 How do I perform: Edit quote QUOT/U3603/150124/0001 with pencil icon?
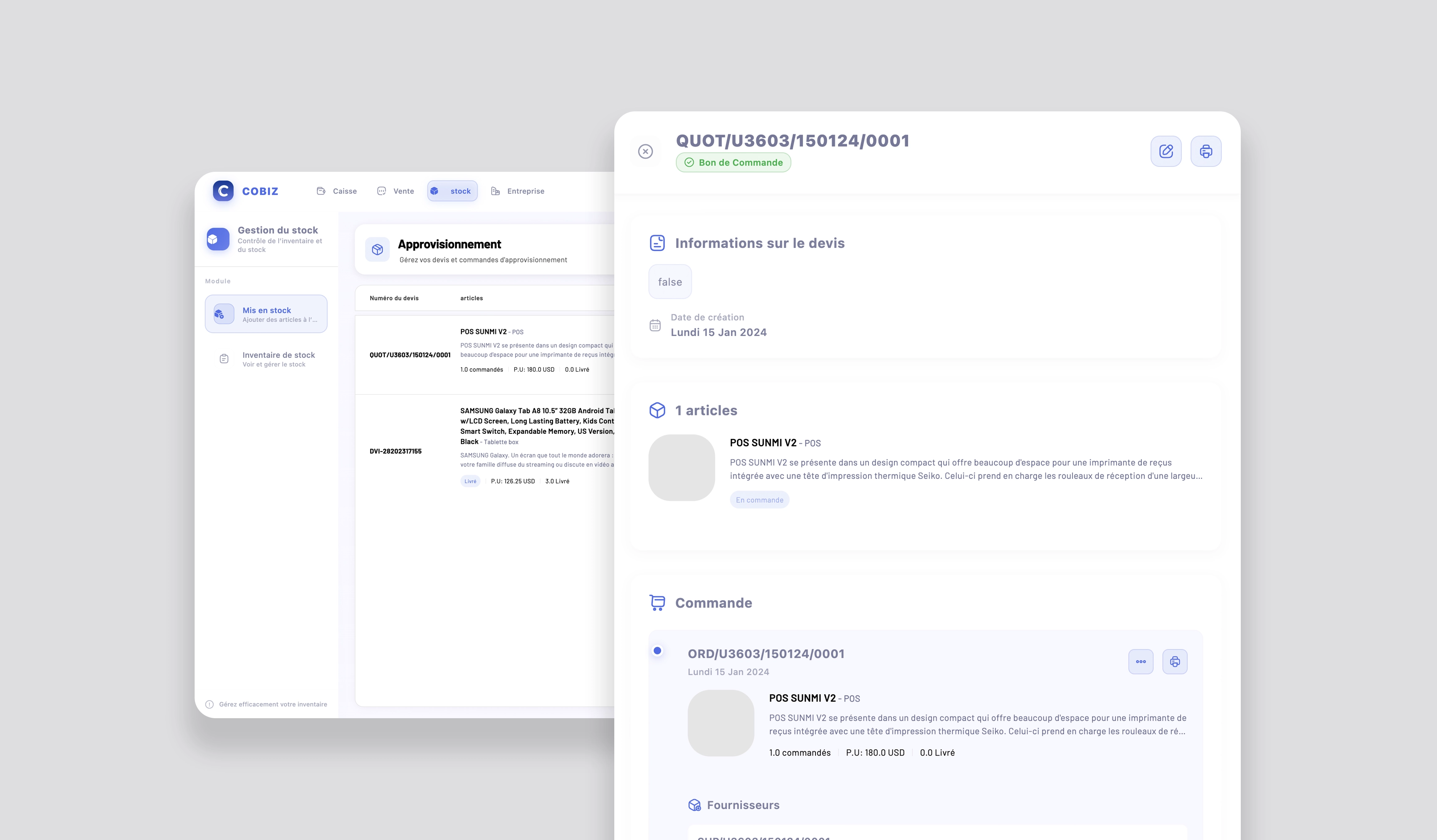pyautogui.click(x=1166, y=151)
